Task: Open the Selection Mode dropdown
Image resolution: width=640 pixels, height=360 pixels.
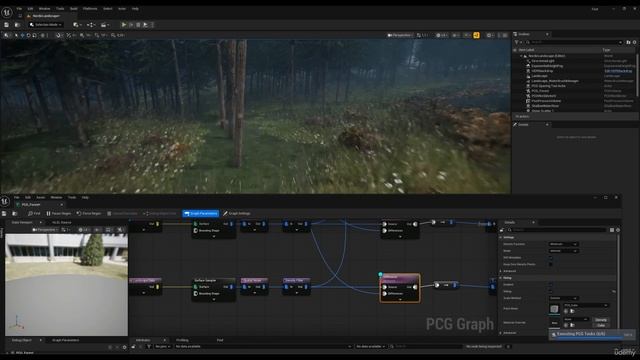Action: click(46, 25)
